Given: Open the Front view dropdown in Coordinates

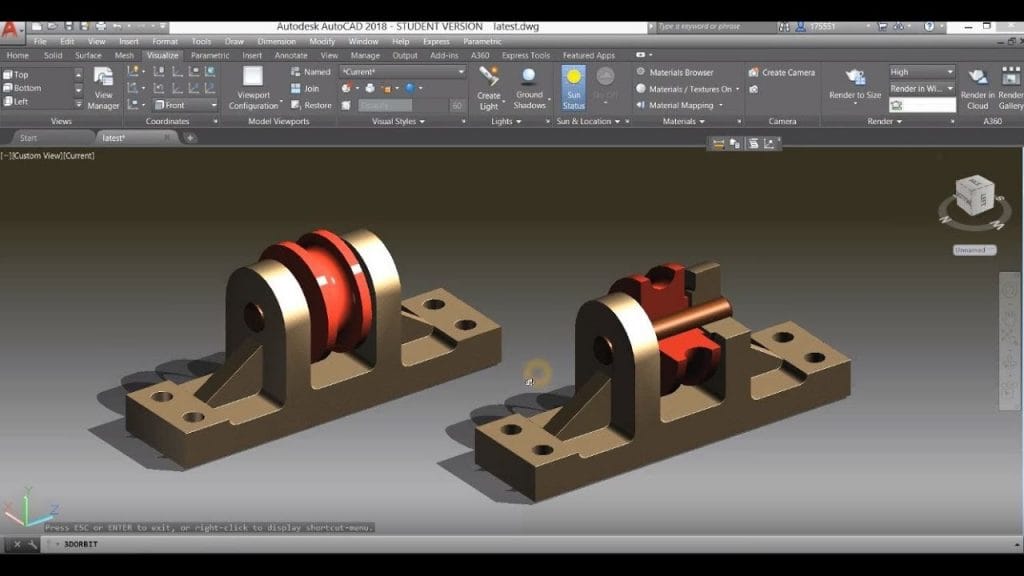Looking at the screenshot, I should coord(213,105).
